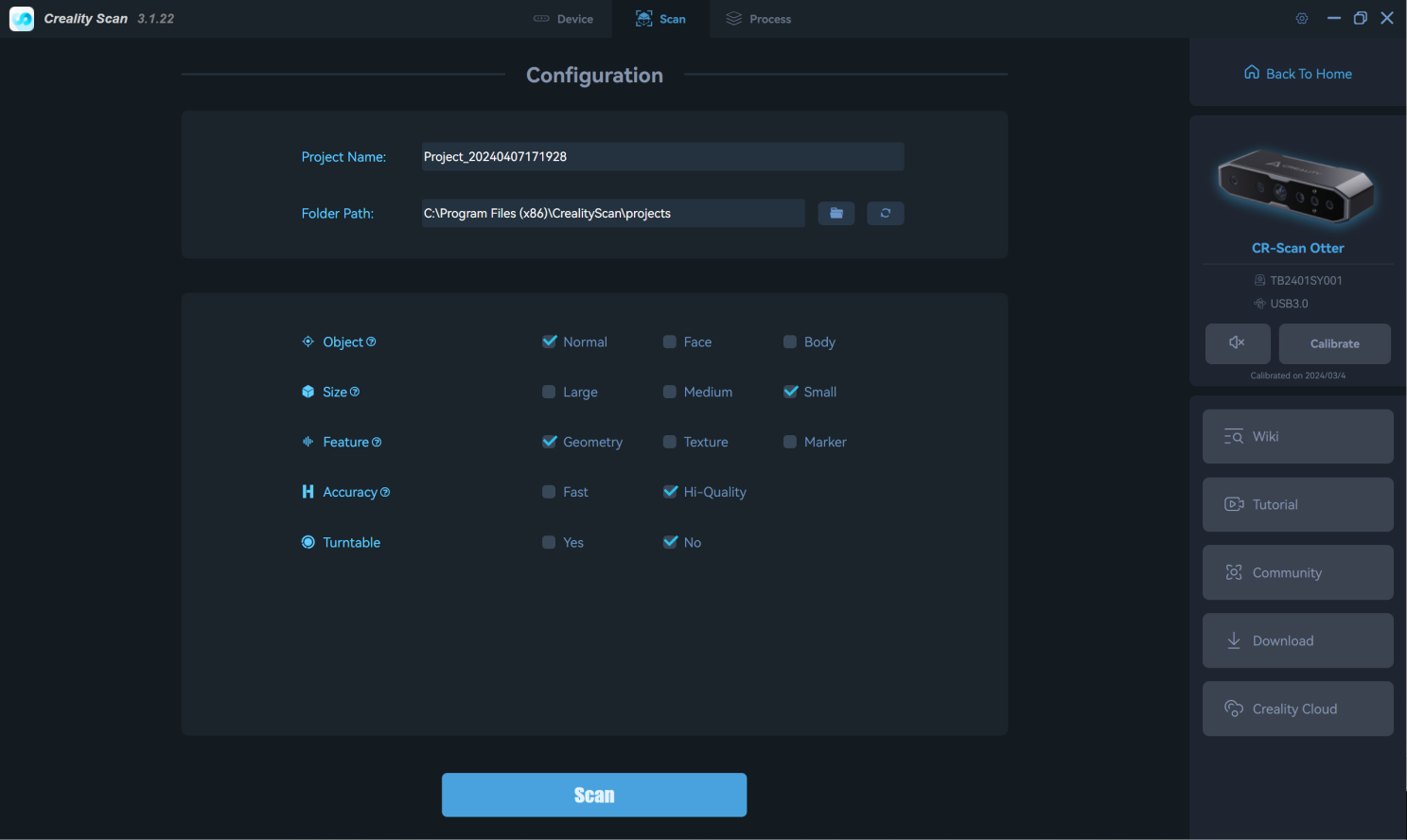Select Face object type
This screenshot has height=840, width=1407.
670,341
